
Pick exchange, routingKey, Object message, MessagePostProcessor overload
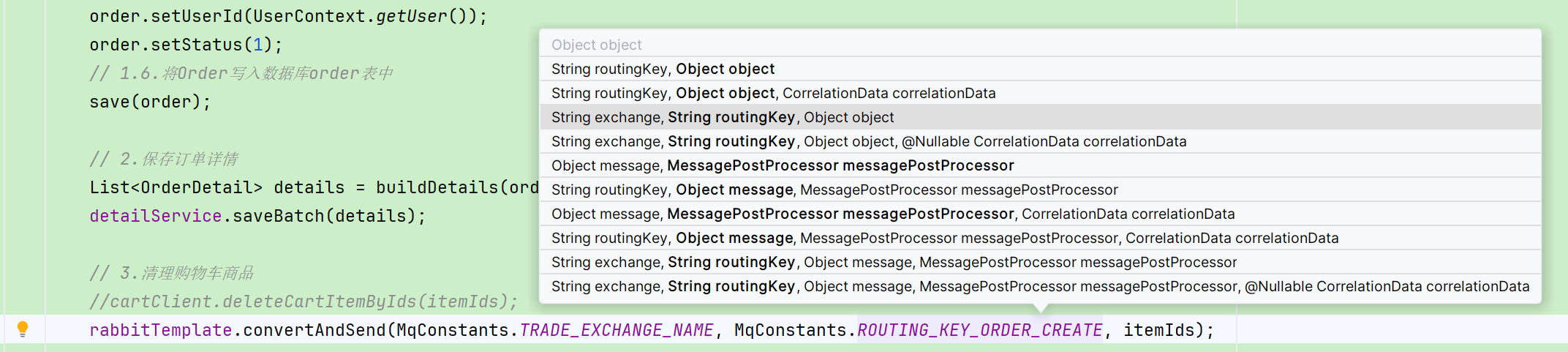[x=1040, y=262]
